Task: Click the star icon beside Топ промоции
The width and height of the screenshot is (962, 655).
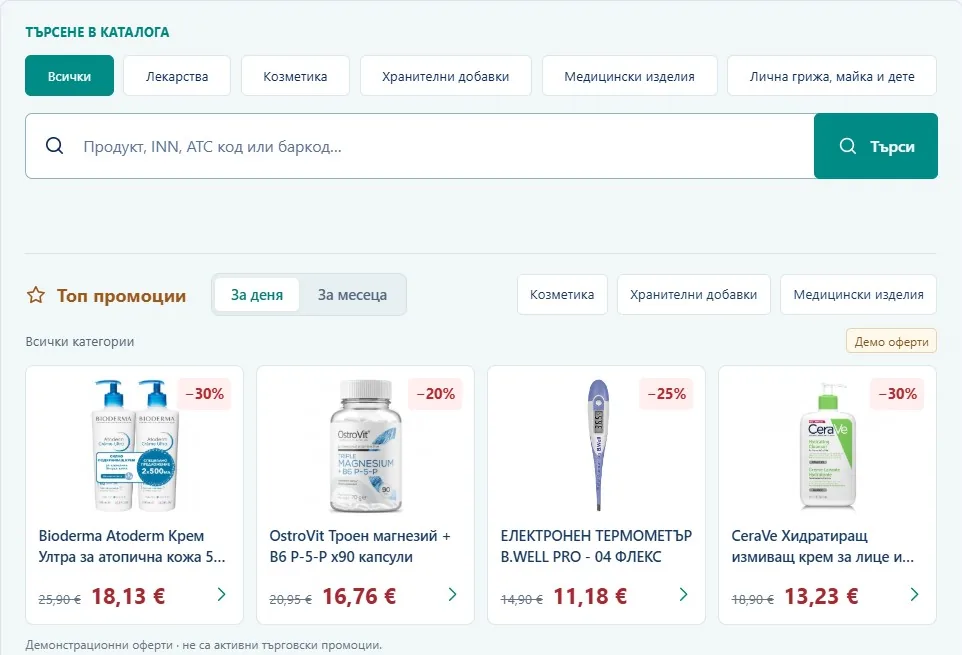Action: tap(36, 295)
